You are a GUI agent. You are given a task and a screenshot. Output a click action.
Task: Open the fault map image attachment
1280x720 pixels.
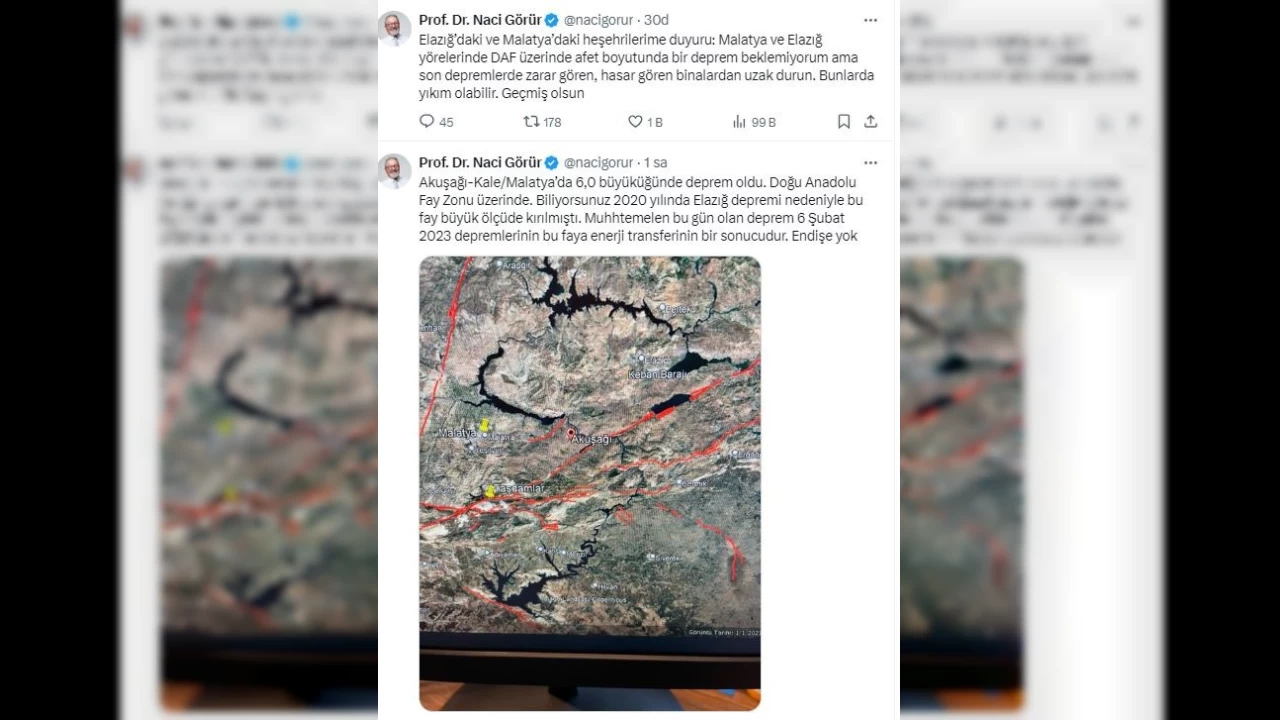pos(590,484)
